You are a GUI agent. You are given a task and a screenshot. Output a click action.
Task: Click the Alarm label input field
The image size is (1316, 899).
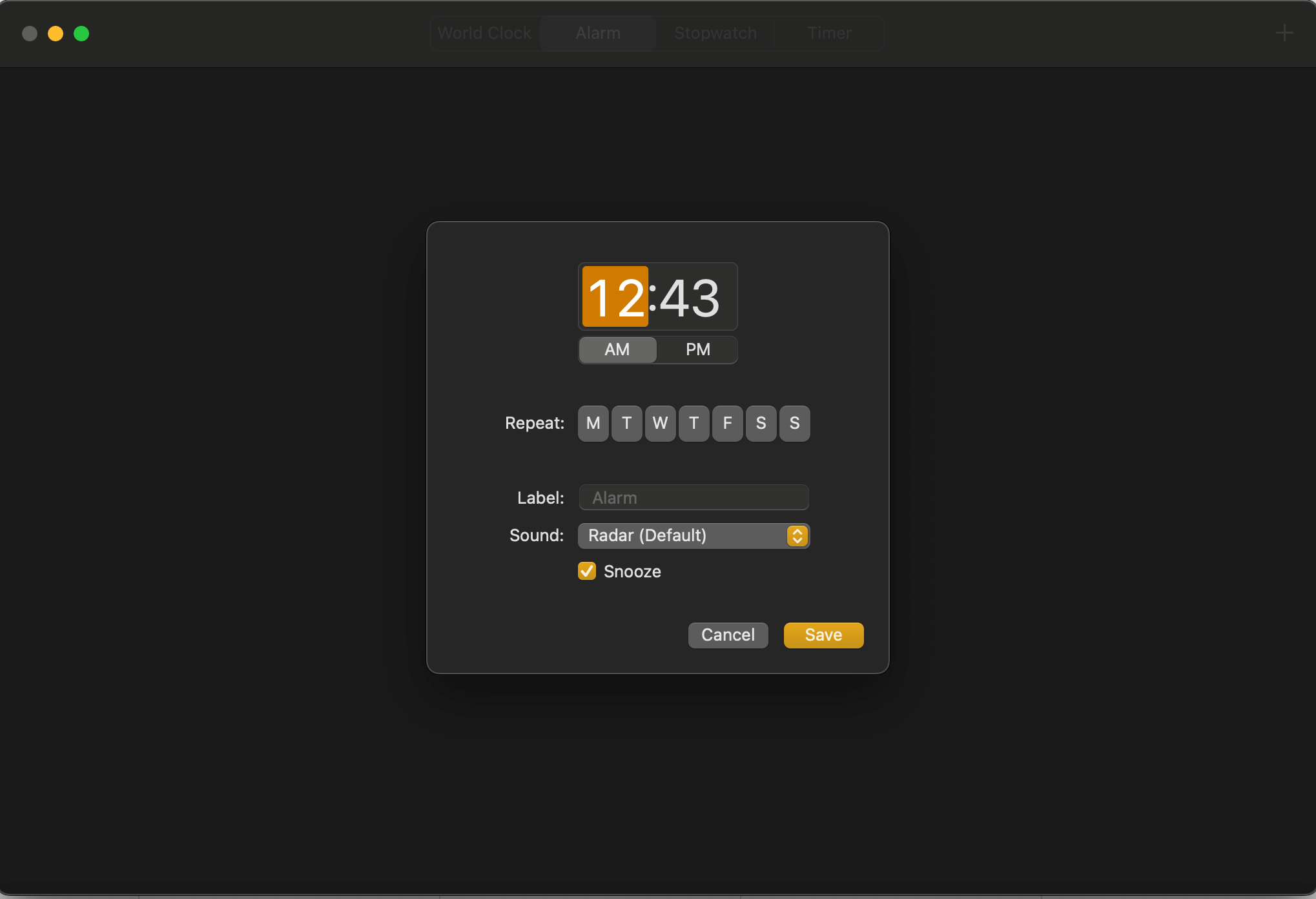pyautogui.click(x=693, y=497)
